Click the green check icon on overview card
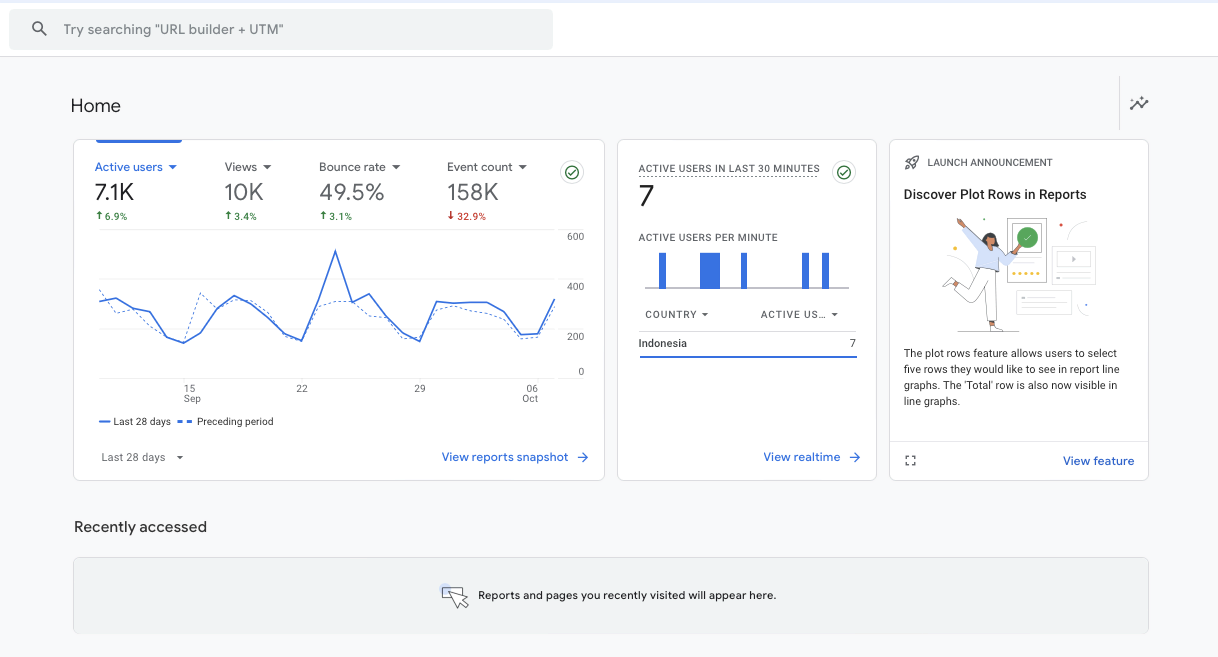The height and width of the screenshot is (657, 1218). coord(572,173)
